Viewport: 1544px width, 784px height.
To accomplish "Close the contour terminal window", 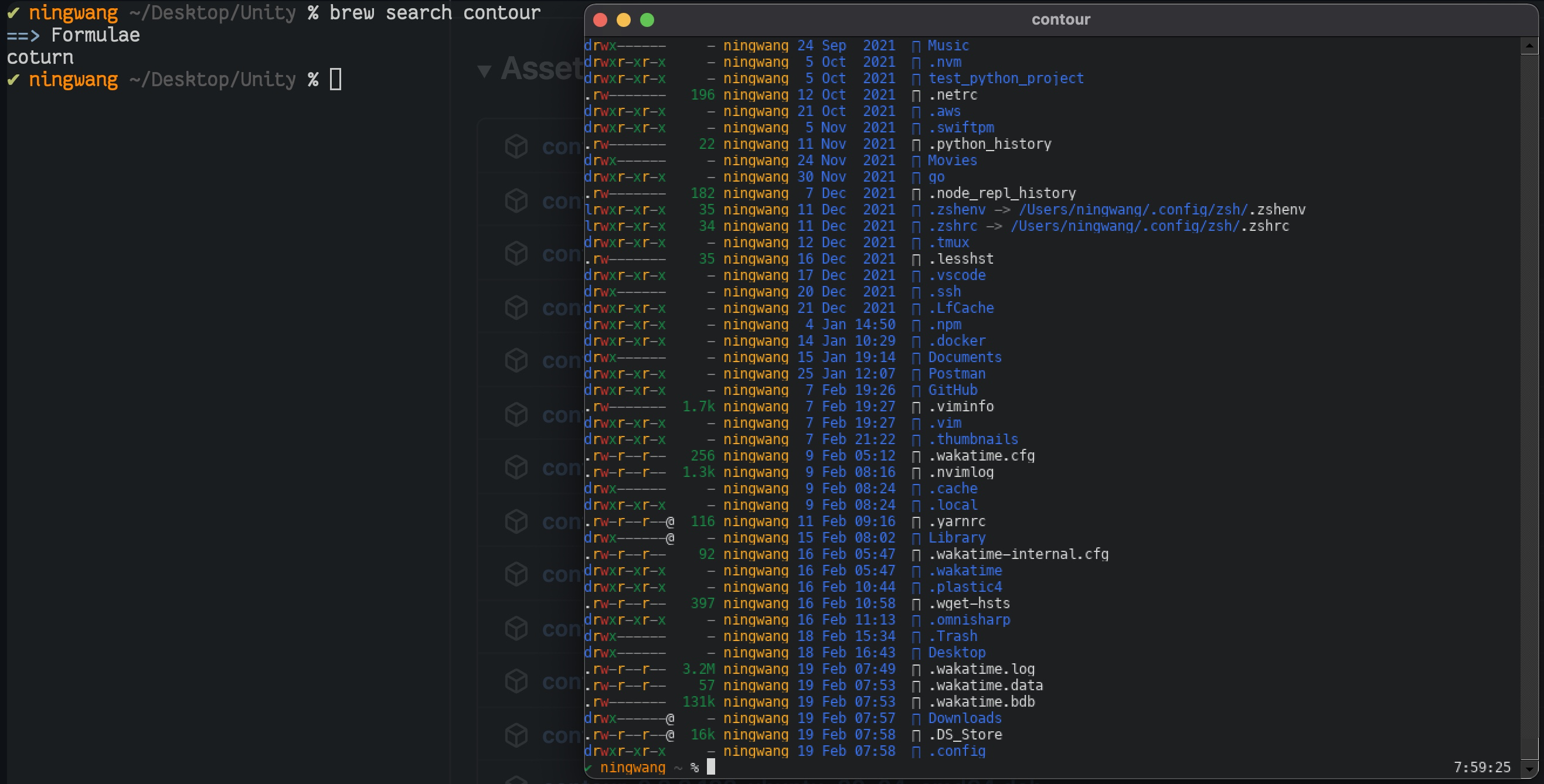I will click(600, 20).
